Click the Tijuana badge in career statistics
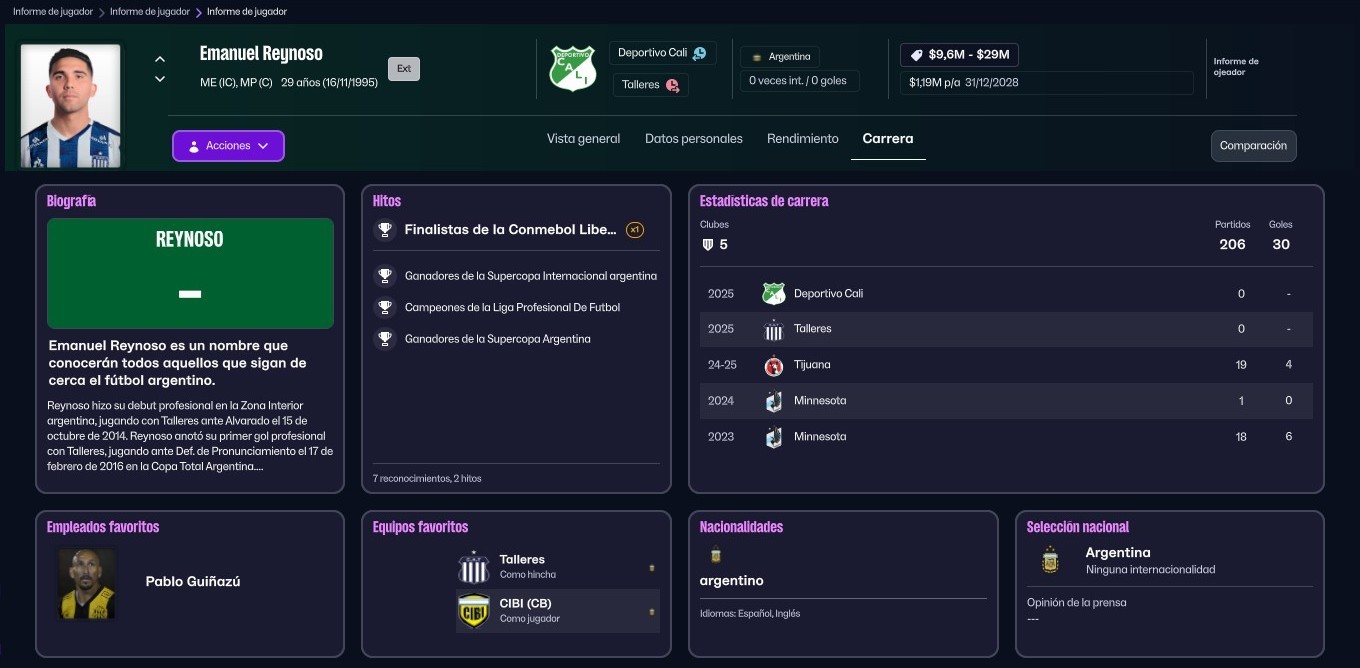This screenshot has width=1360, height=668. pyautogui.click(x=773, y=365)
